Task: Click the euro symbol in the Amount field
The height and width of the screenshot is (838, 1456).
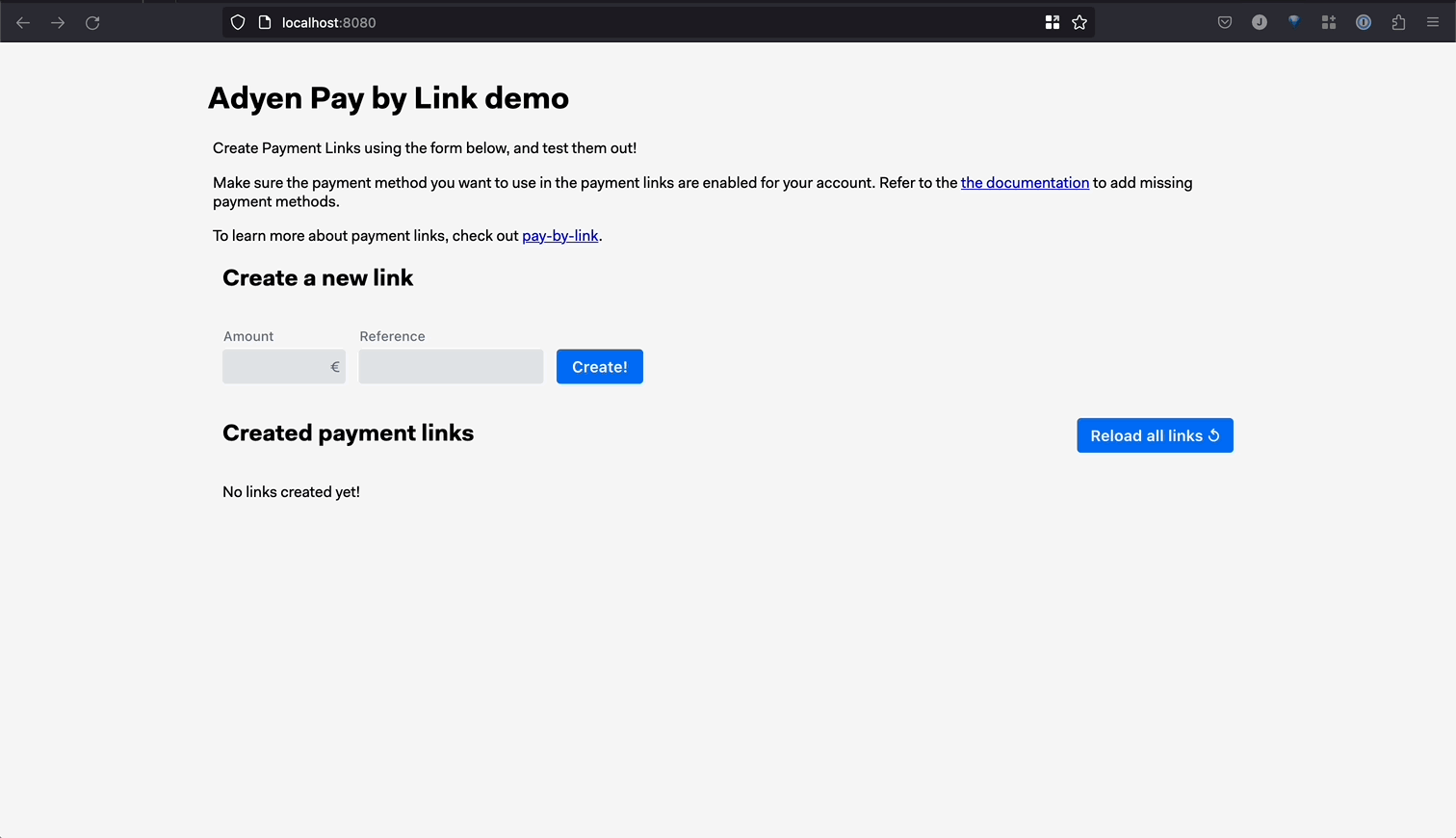Action: 335,366
